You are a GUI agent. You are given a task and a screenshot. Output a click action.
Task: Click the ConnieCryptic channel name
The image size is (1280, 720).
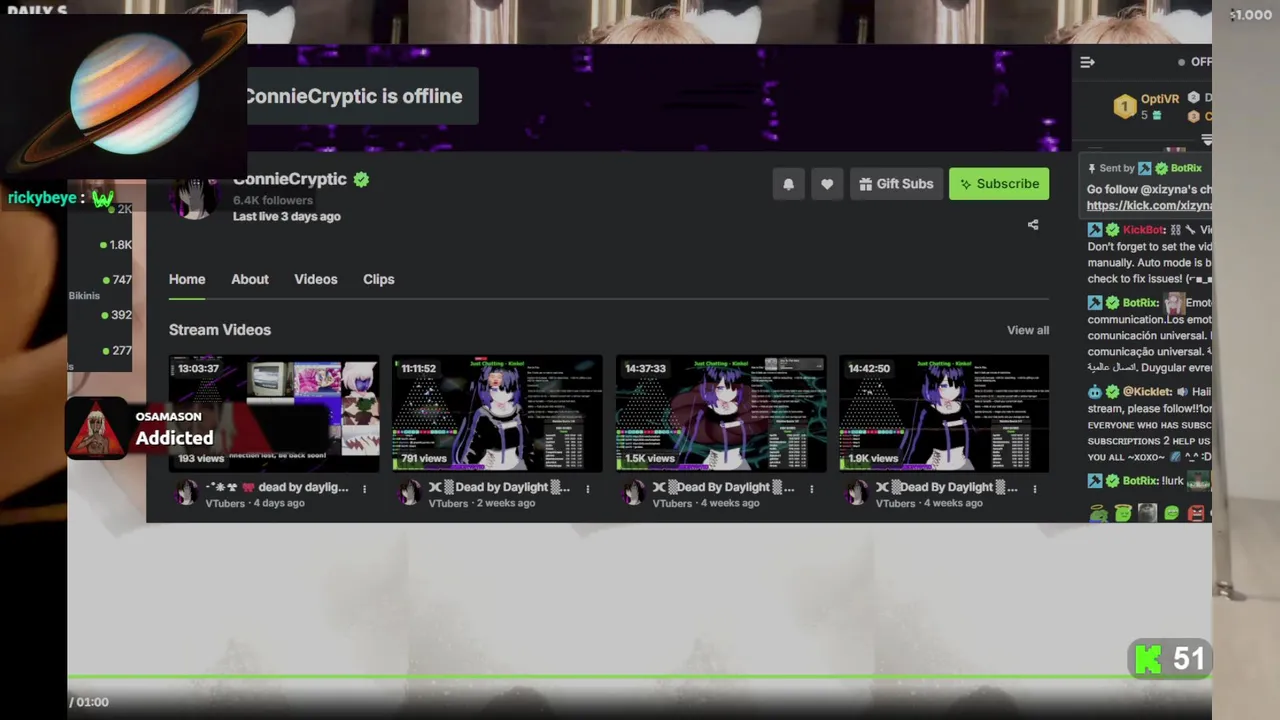[290, 179]
